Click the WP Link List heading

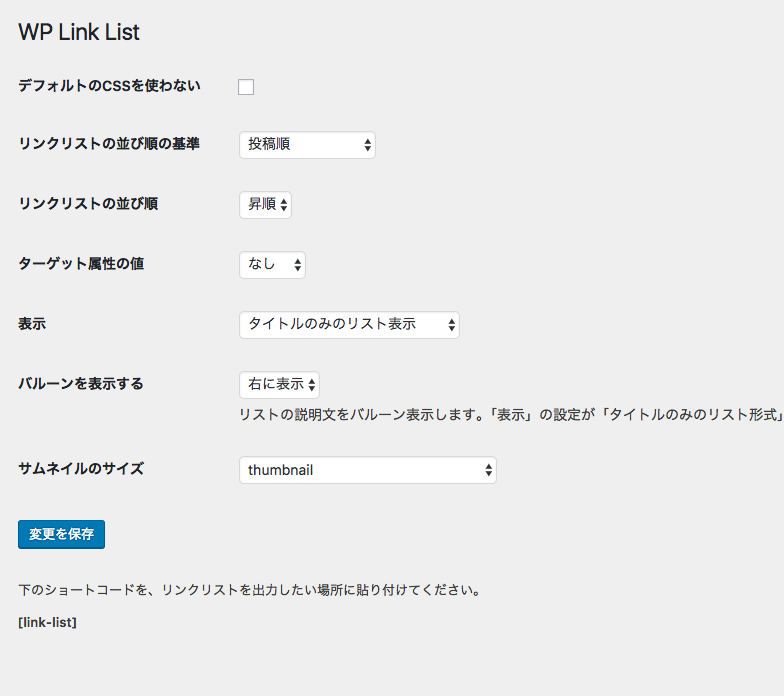pyautogui.click(x=79, y=32)
